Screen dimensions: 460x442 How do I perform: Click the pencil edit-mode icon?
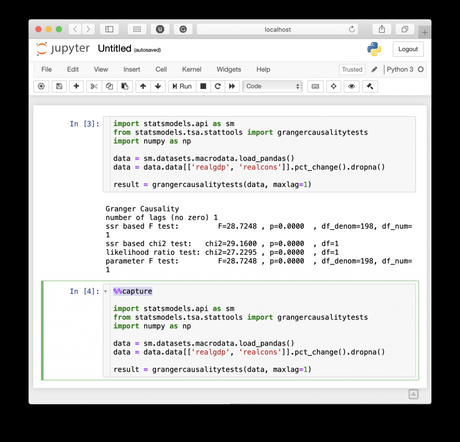[x=374, y=69]
